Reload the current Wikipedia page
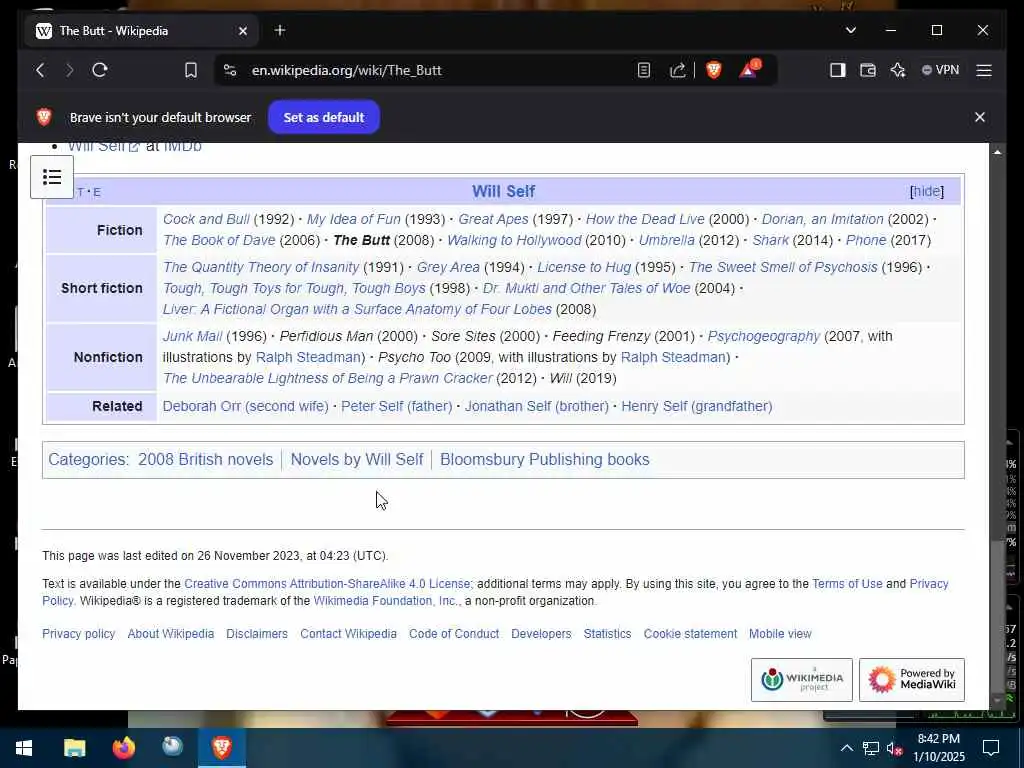This screenshot has height=768, width=1024. 100,70
